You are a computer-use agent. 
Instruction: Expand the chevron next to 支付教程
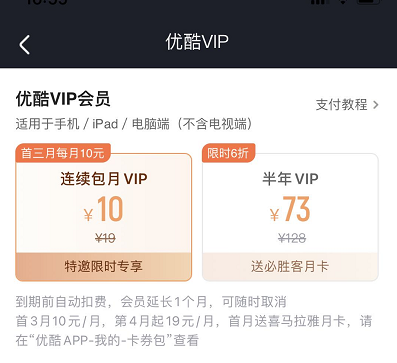pos(376,105)
